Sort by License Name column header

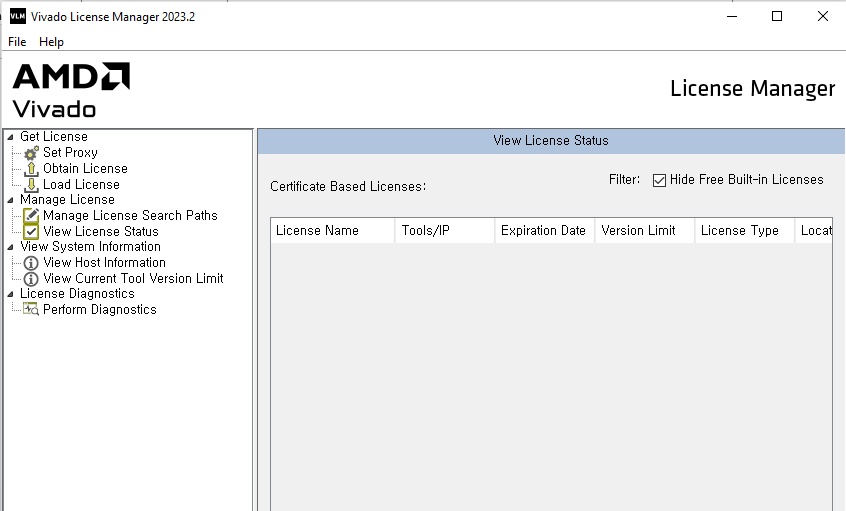pyautogui.click(x=333, y=231)
